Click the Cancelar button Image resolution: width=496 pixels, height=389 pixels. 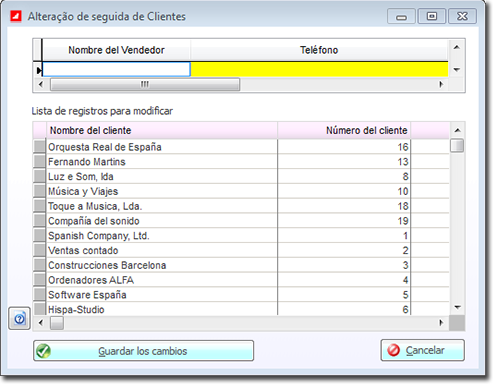[x=422, y=350]
